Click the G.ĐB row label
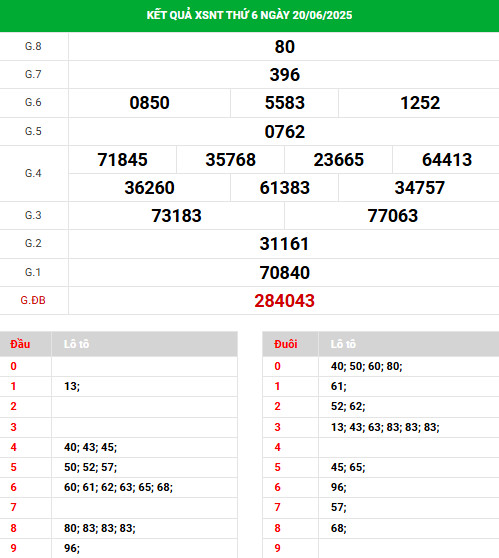The image size is (499, 558). pos(33,300)
